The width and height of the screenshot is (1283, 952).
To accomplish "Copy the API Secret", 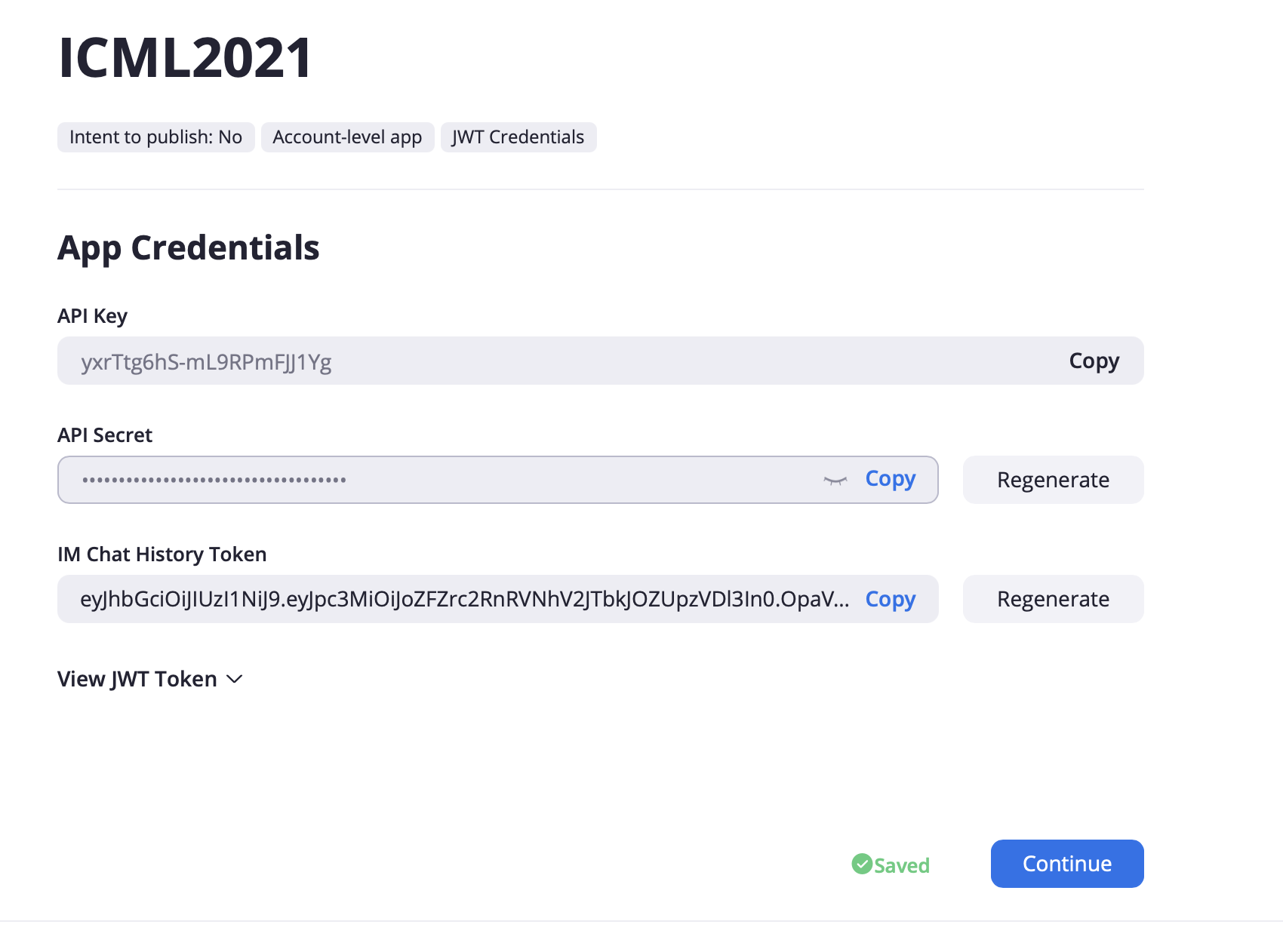I will pos(890,479).
